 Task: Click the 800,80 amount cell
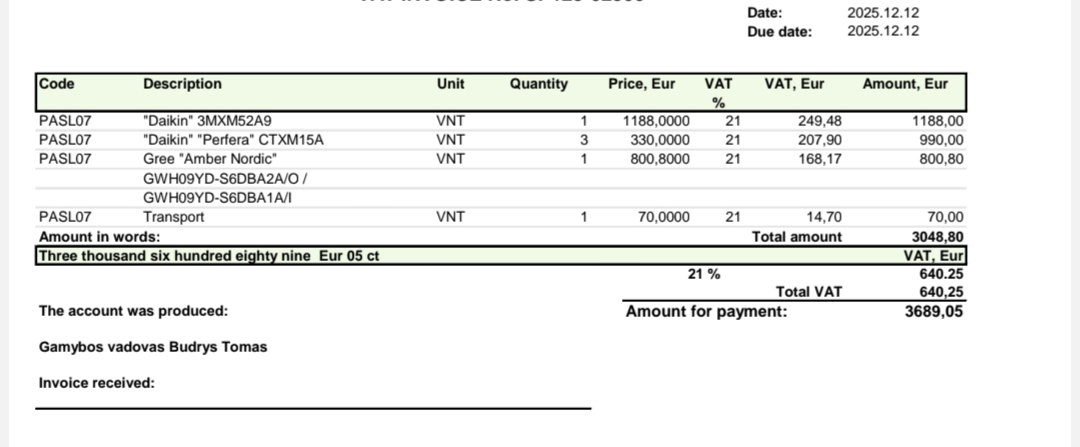tap(941, 159)
